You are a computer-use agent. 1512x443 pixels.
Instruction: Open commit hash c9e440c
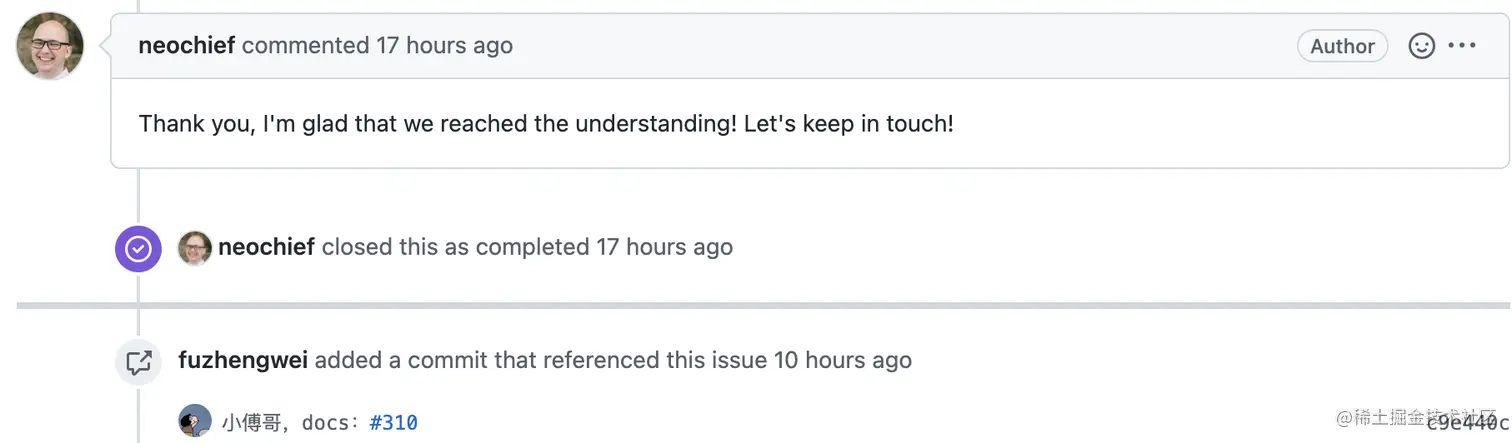tap(1468, 423)
